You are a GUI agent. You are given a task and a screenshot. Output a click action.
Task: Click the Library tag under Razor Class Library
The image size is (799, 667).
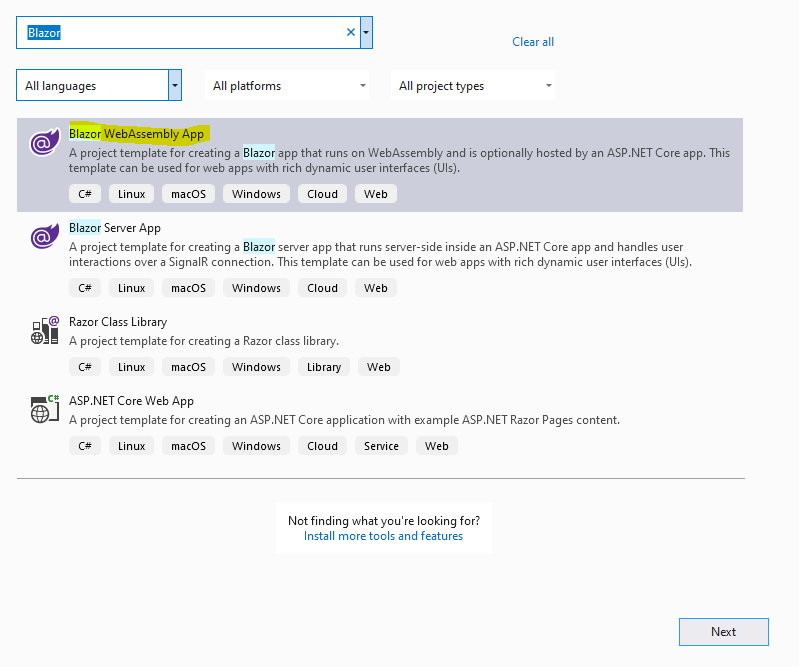[x=324, y=367]
